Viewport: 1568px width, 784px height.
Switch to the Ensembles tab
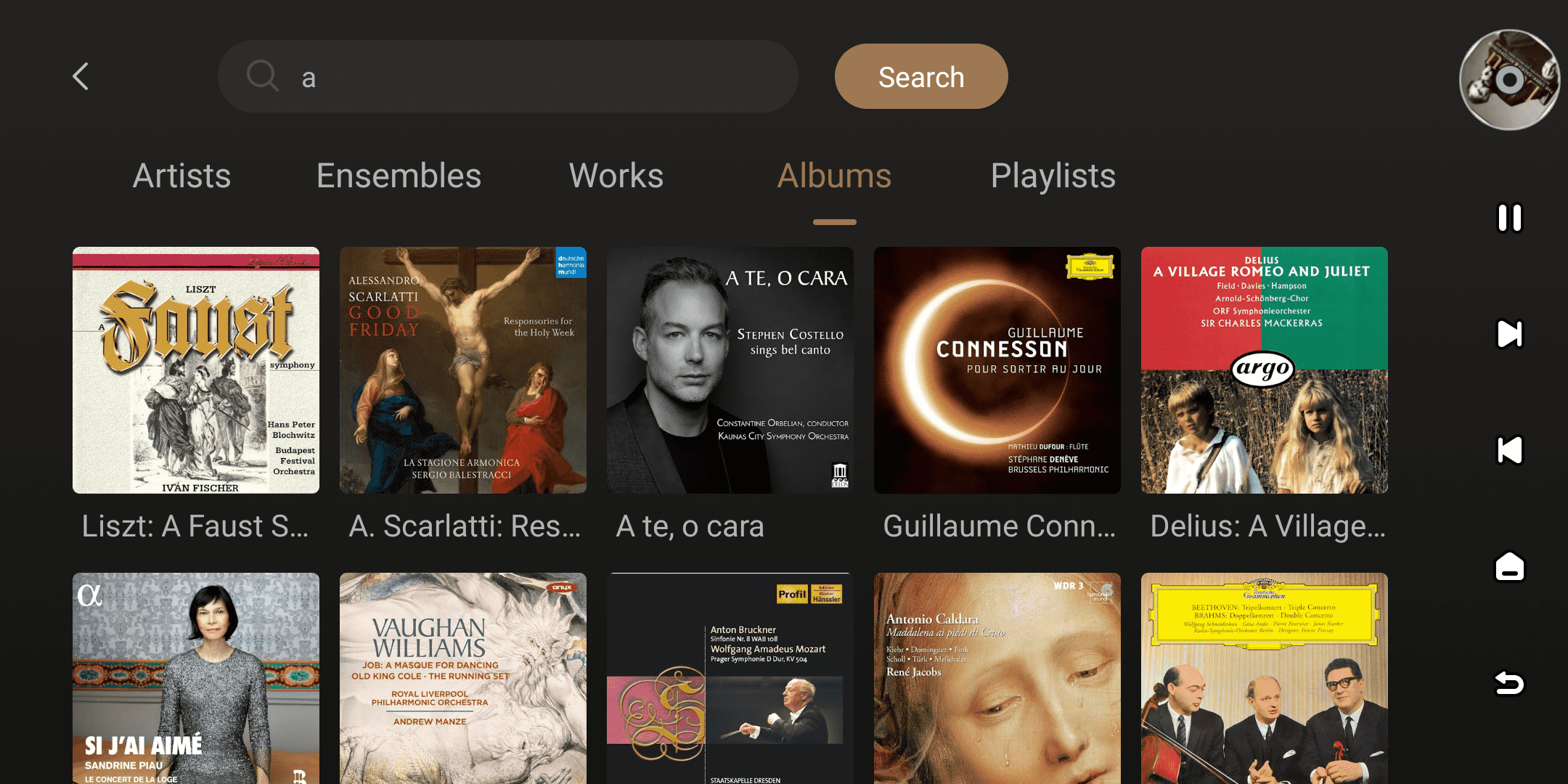tap(399, 176)
